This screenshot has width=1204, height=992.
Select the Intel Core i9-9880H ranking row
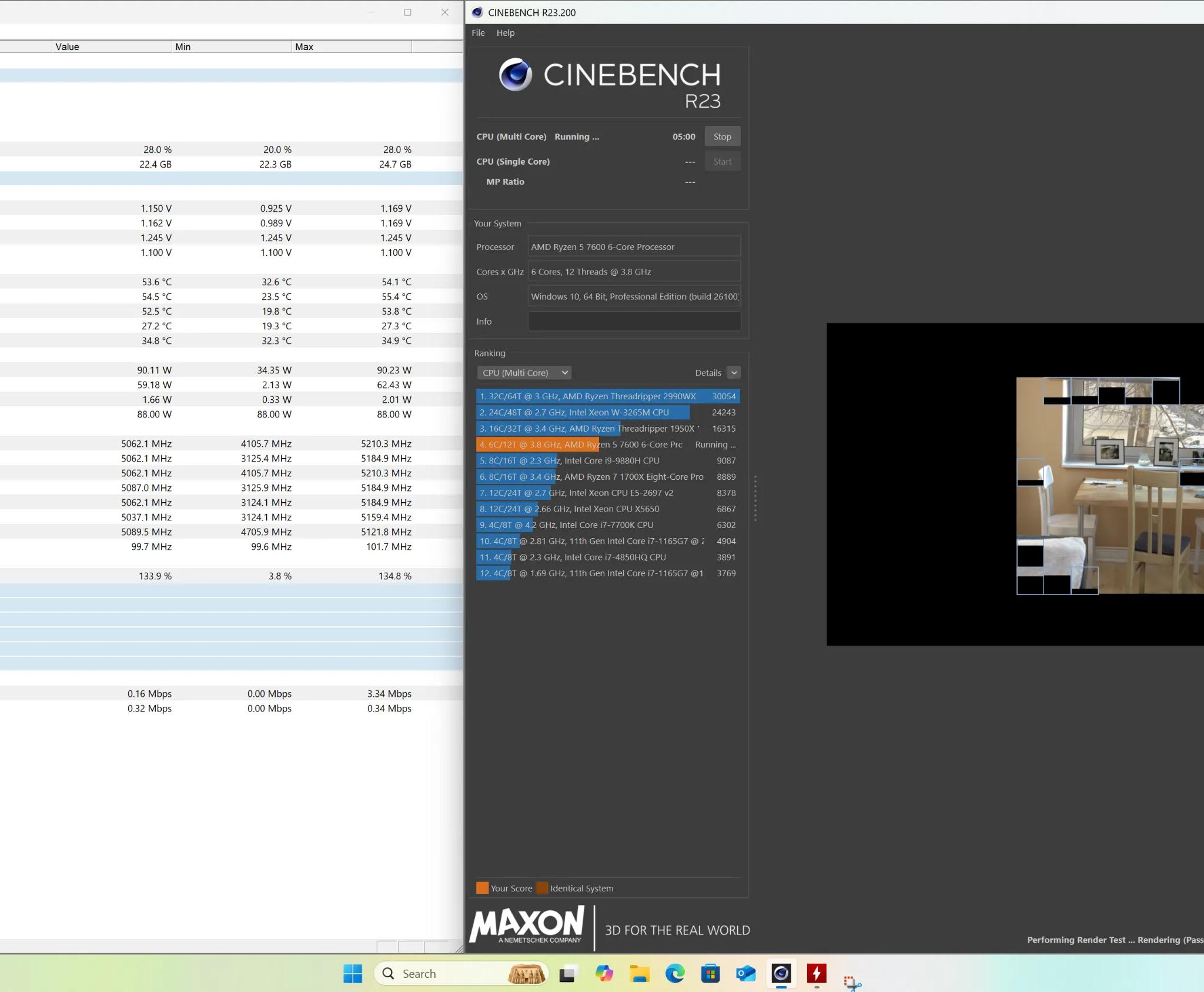click(608, 461)
